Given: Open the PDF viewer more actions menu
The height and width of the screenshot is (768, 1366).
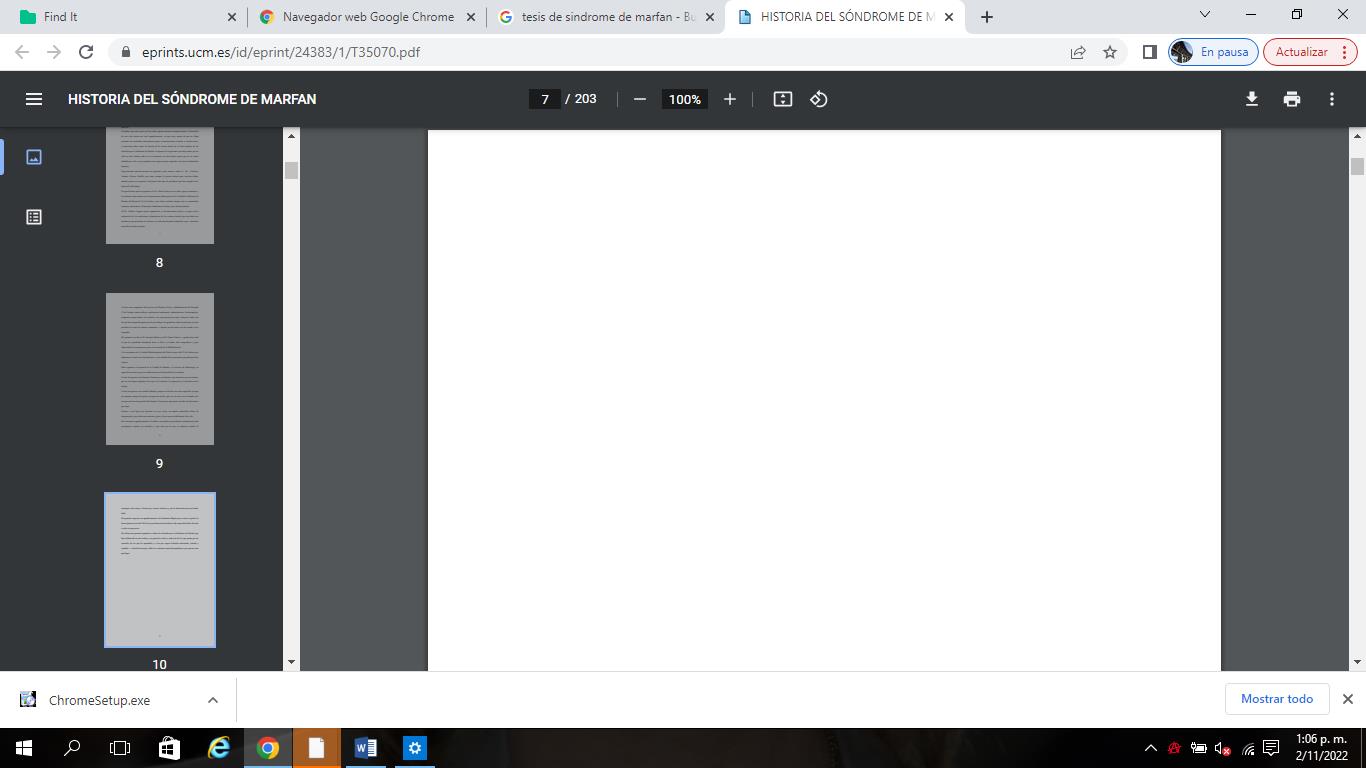Looking at the screenshot, I should [1332, 99].
